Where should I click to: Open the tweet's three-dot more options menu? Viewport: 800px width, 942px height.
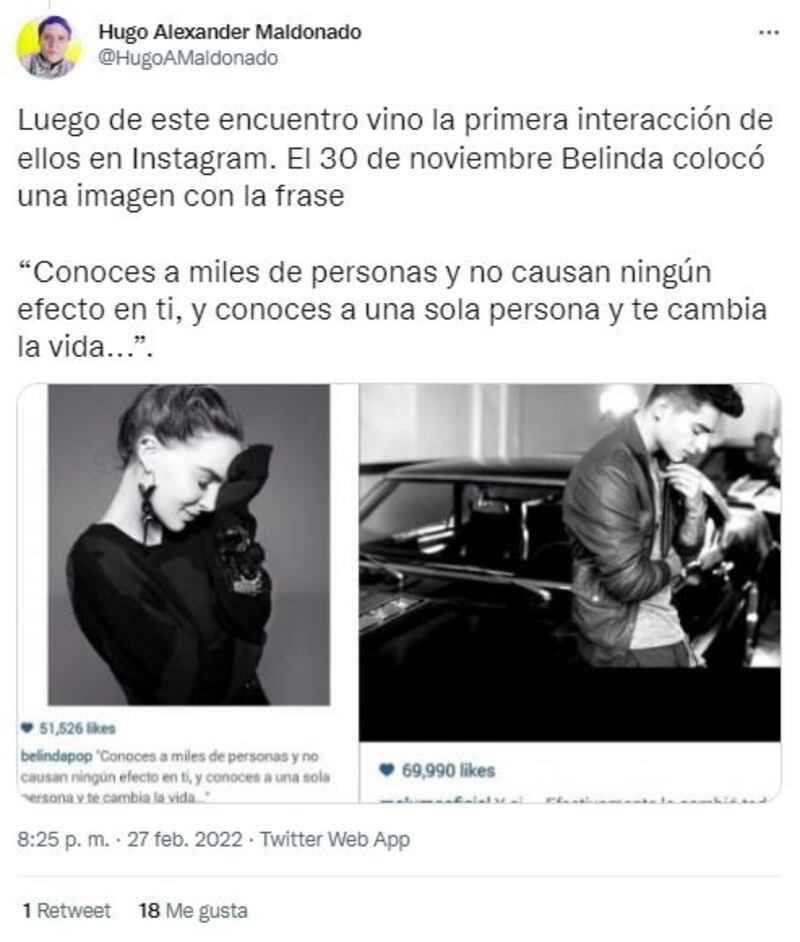(x=769, y=32)
